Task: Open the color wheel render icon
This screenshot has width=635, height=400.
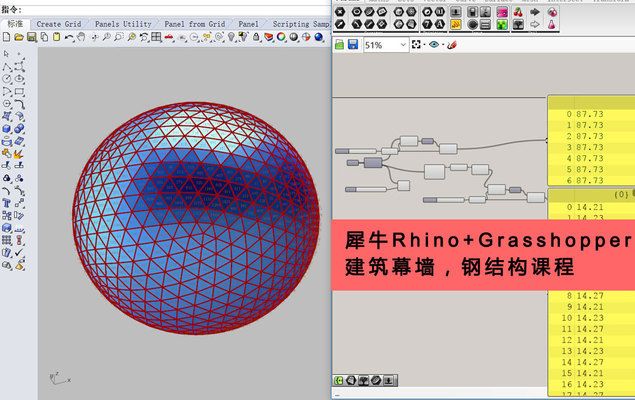Action: pyautogui.click(x=281, y=37)
